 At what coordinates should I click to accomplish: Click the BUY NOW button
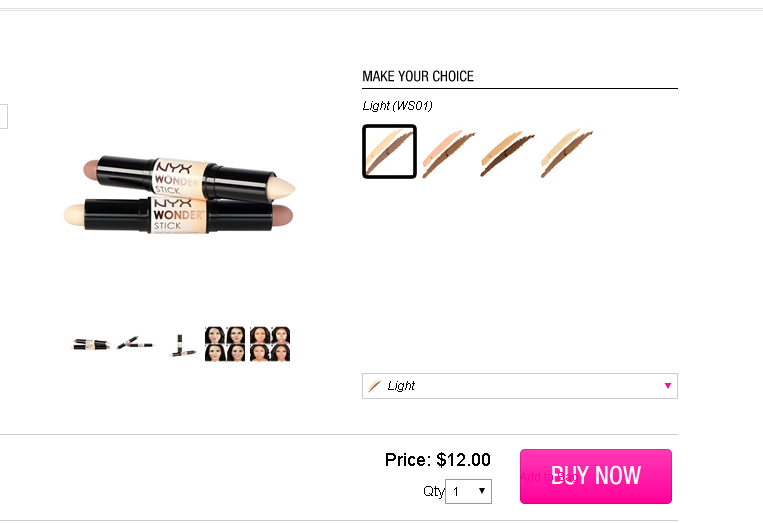(x=595, y=476)
